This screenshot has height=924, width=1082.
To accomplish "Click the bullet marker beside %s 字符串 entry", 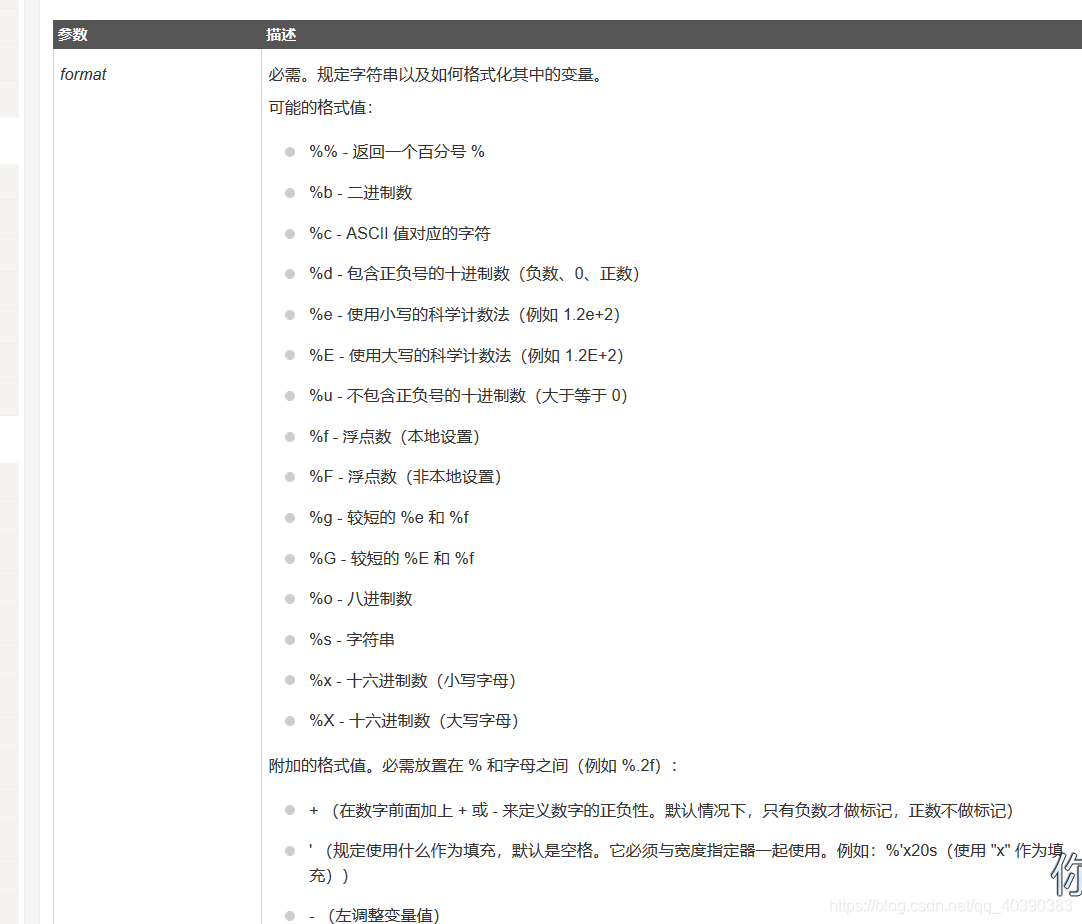I will (289, 639).
